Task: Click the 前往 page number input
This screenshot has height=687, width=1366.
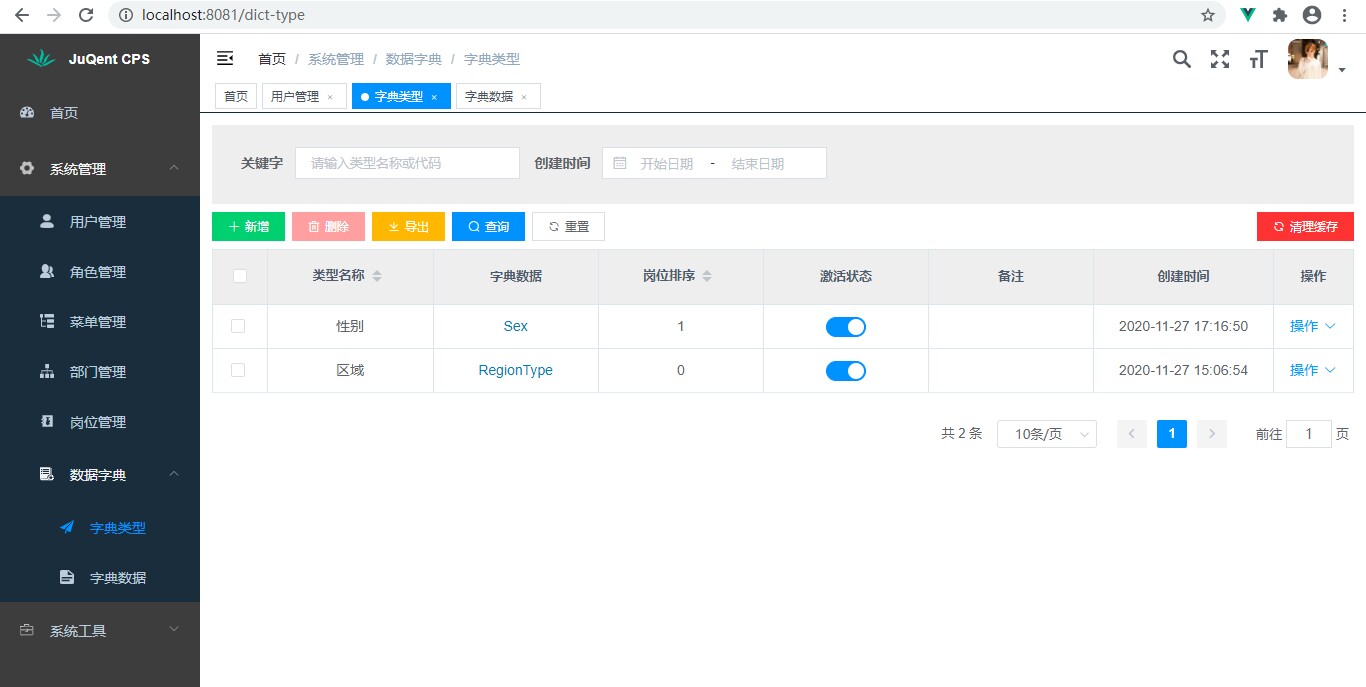Action: coord(1309,434)
